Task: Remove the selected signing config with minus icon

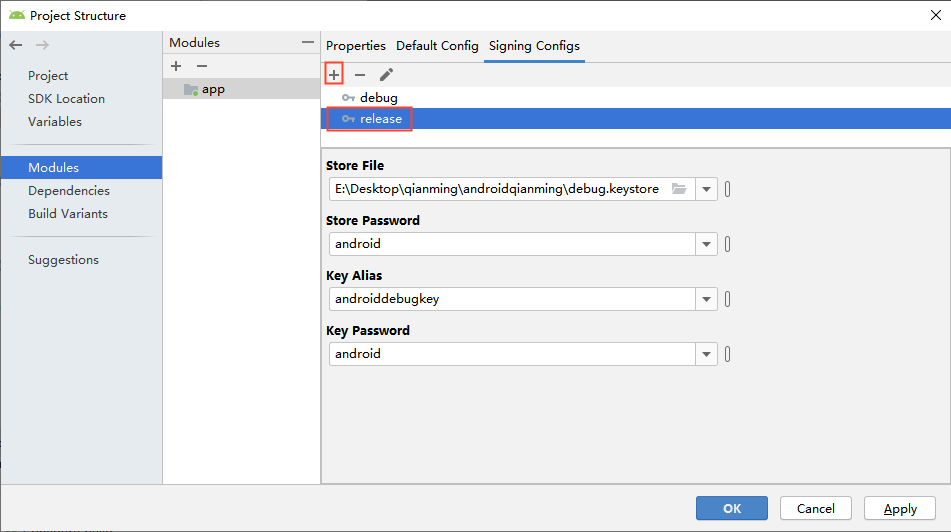Action: [360, 74]
